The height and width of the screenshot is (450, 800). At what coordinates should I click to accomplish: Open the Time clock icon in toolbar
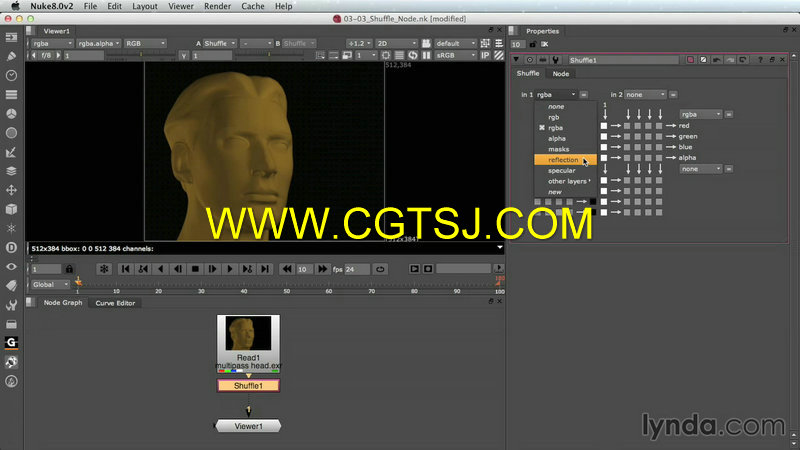click(x=11, y=76)
